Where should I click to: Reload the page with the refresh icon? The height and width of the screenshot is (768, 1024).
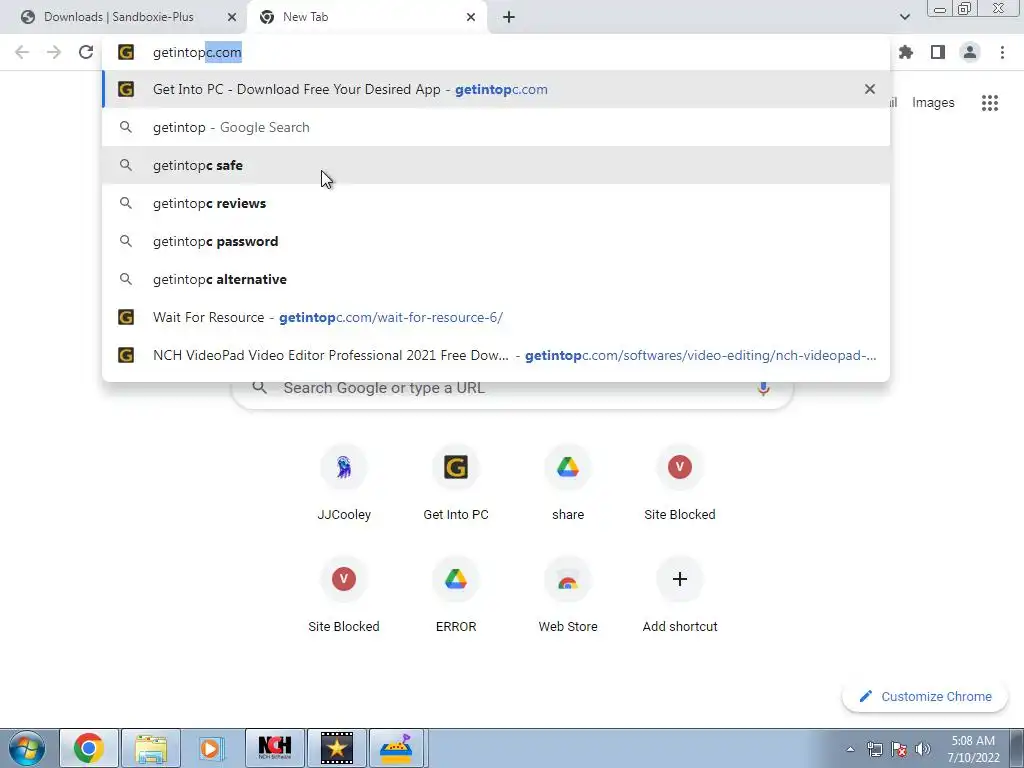coord(86,52)
